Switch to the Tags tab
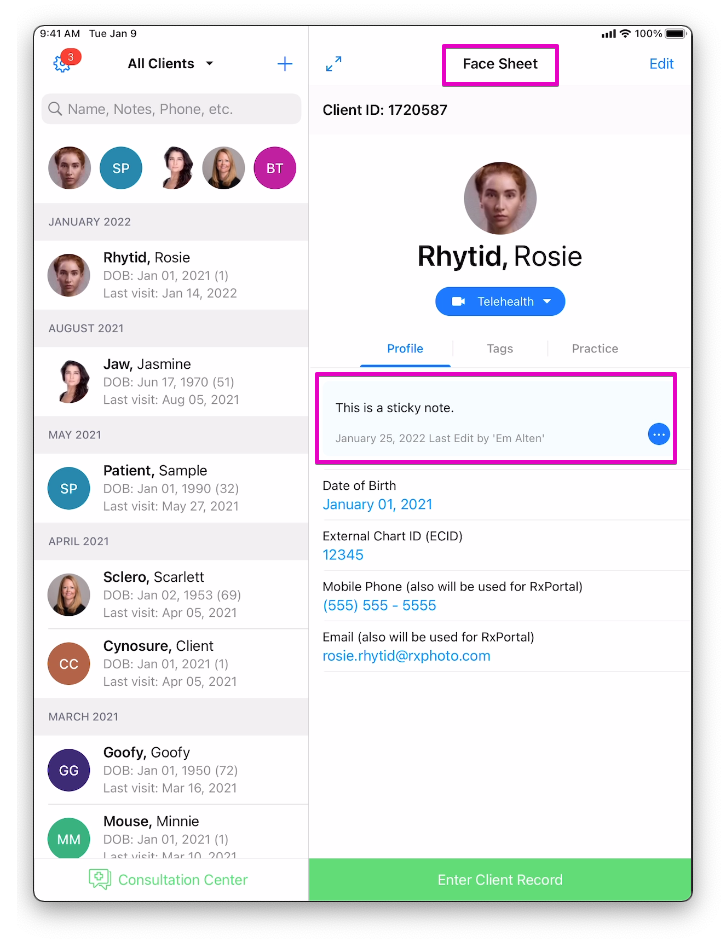The image size is (726, 943). pyautogui.click(x=500, y=349)
